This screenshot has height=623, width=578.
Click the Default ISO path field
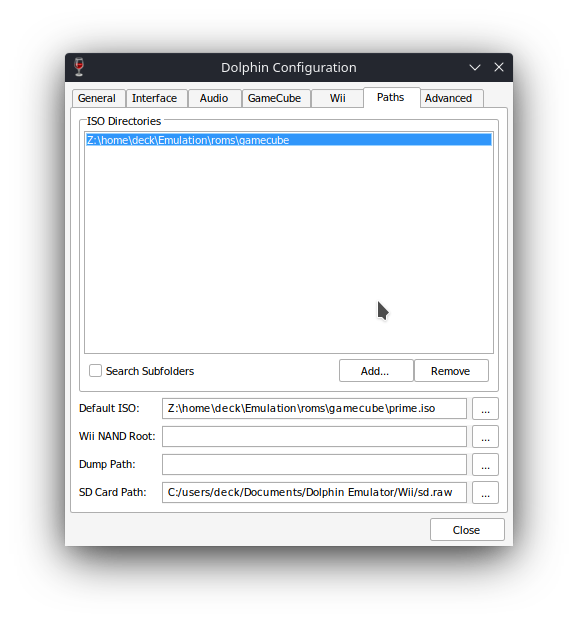tap(314, 408)
